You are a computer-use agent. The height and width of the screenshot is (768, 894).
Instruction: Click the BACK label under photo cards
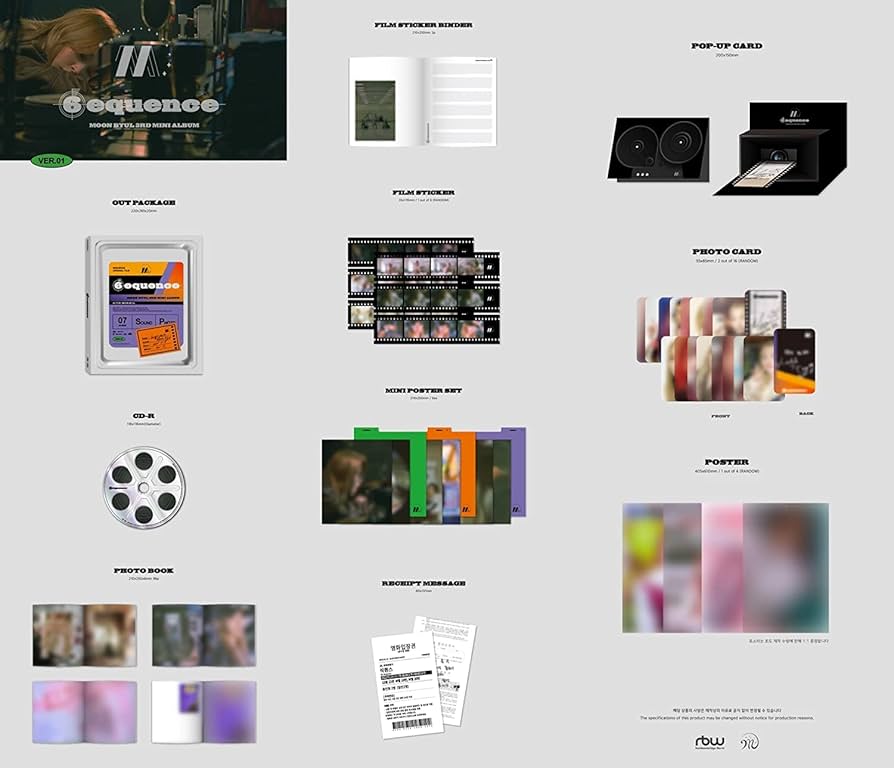pos(806,413)
